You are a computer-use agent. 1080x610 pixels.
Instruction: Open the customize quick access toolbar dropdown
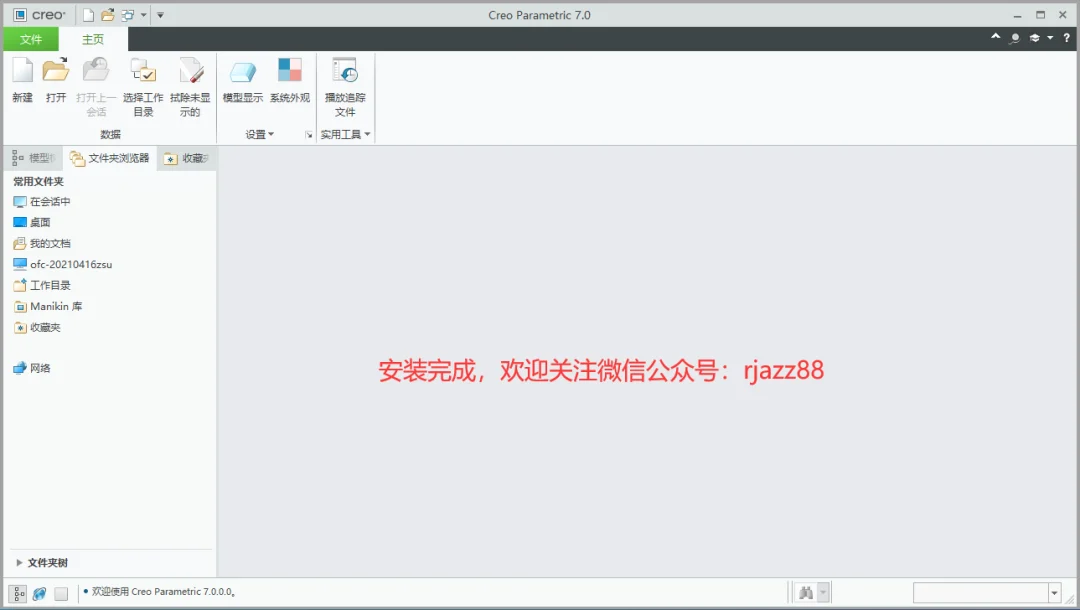click(x=160, y=15)
